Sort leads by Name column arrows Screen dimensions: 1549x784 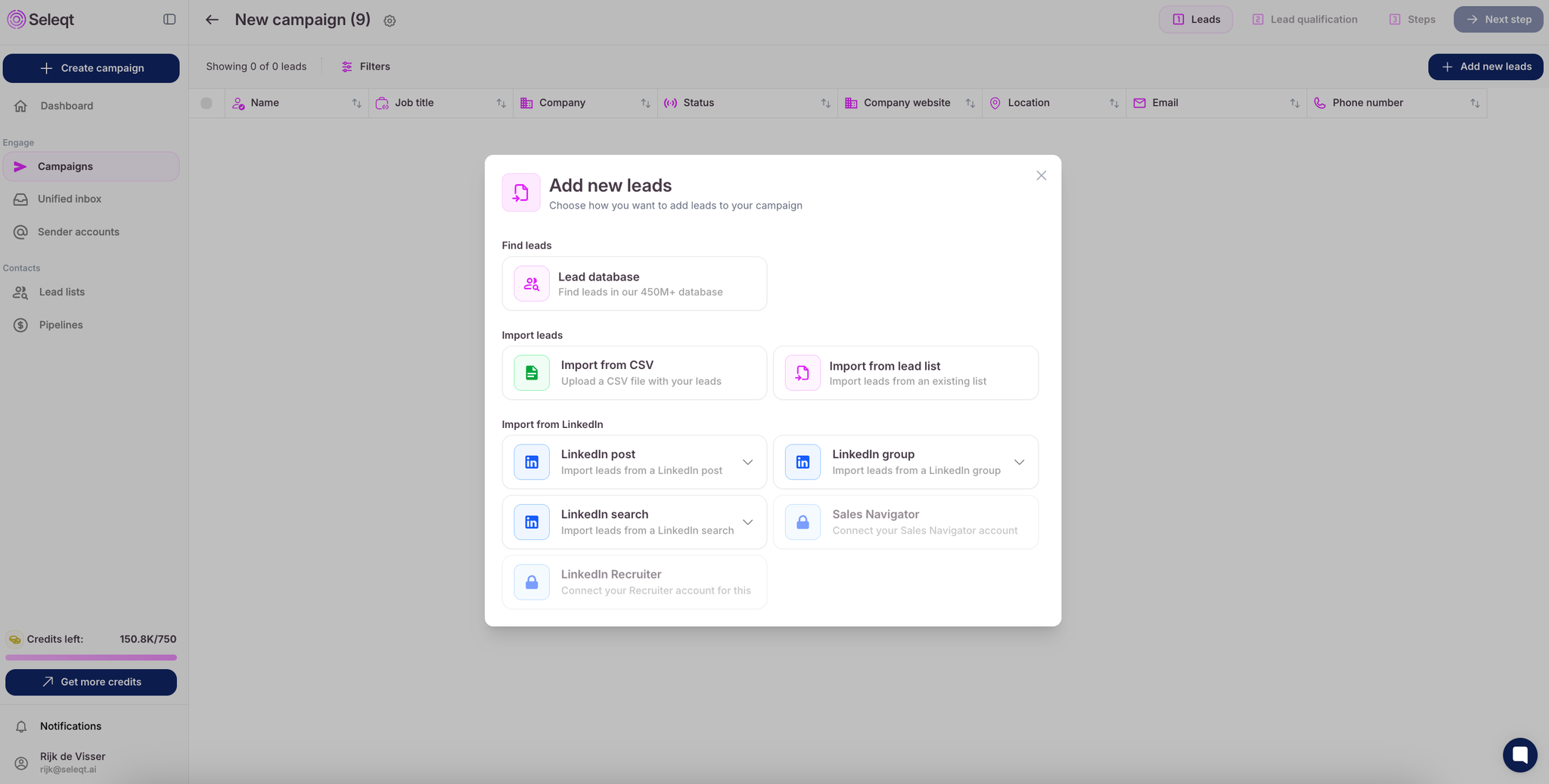356,103
